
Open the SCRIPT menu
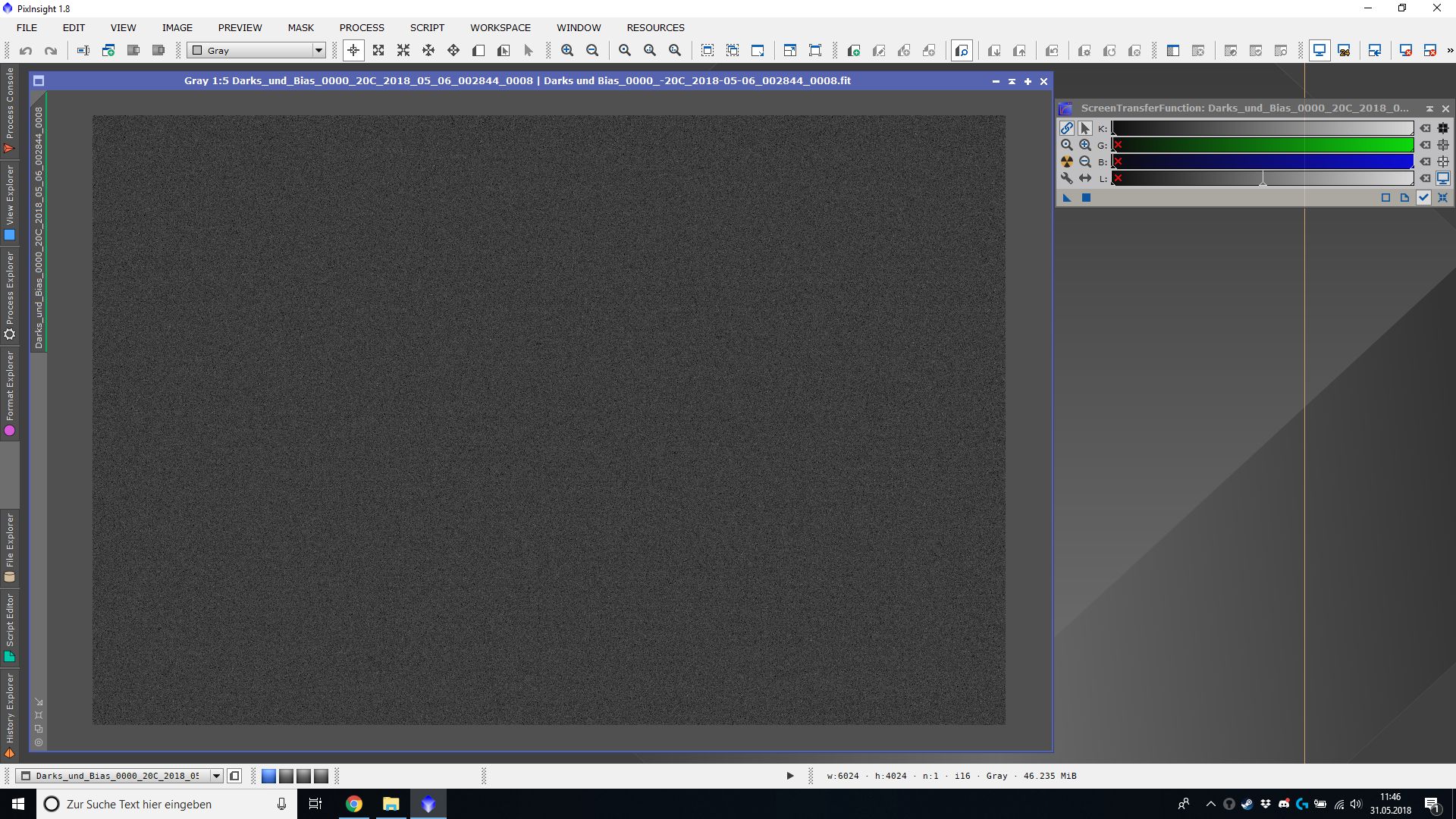click(x=427, y=27)
